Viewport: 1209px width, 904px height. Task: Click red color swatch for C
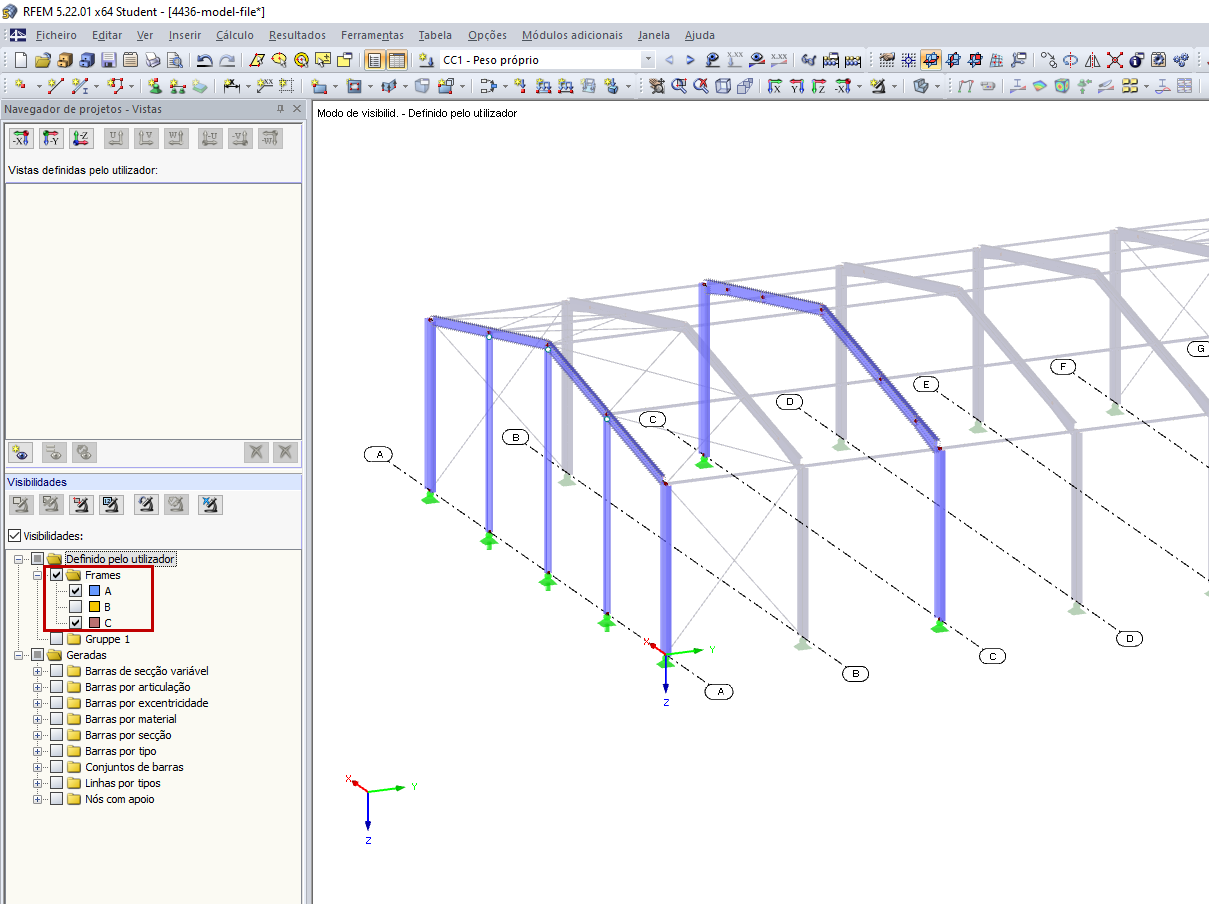94,623
